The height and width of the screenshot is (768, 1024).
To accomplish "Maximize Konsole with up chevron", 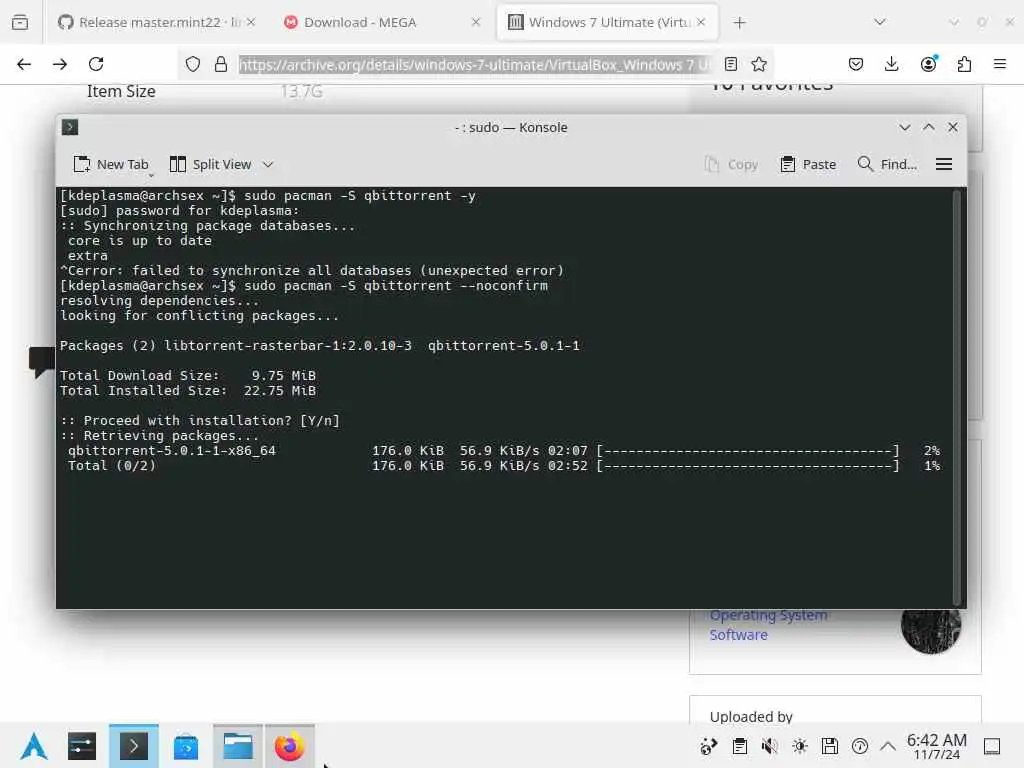I will [929, 127].
